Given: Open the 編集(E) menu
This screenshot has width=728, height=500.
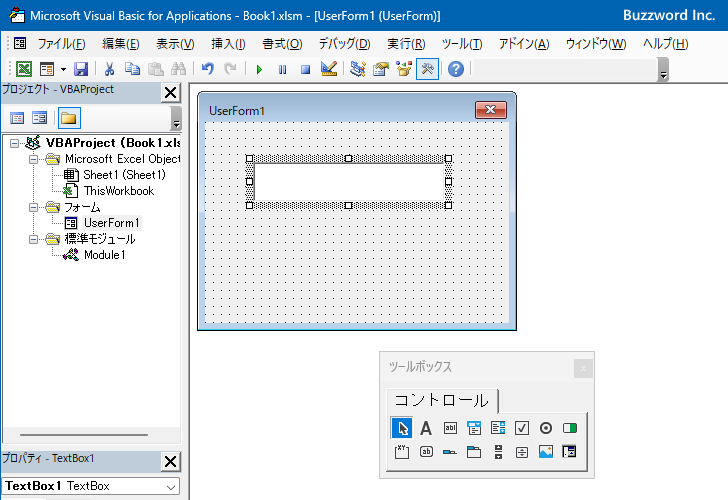Looking at the screenshot, I should (x=121, y=44).
